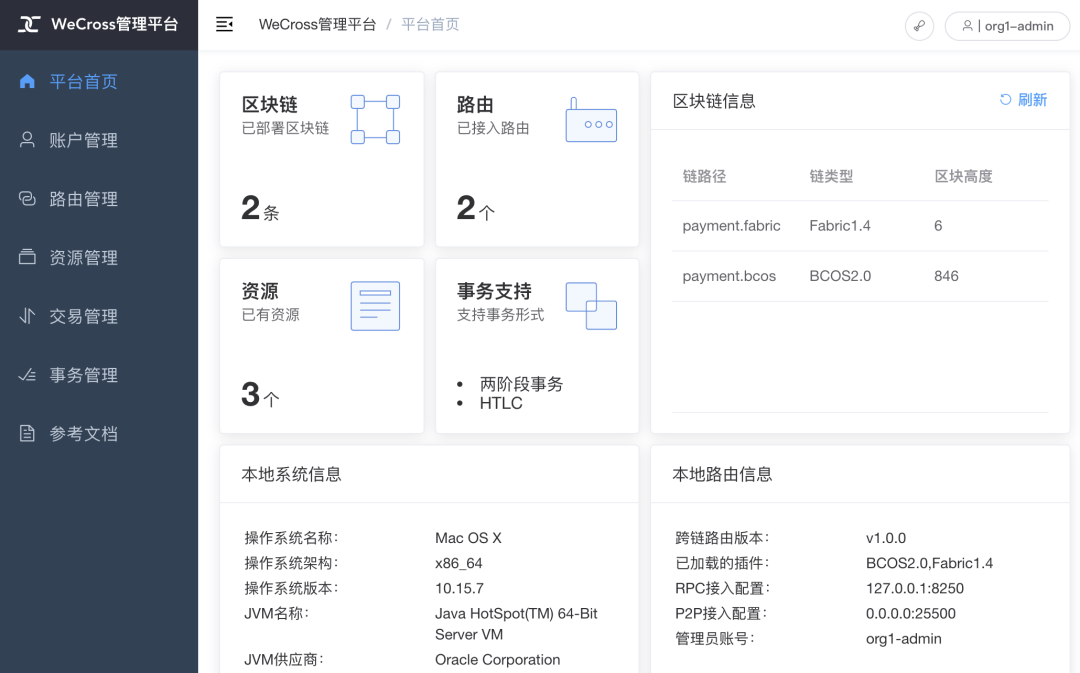Go to 路由管理 page
Screen dimensions: 1080x673
[x=99, y=198]
